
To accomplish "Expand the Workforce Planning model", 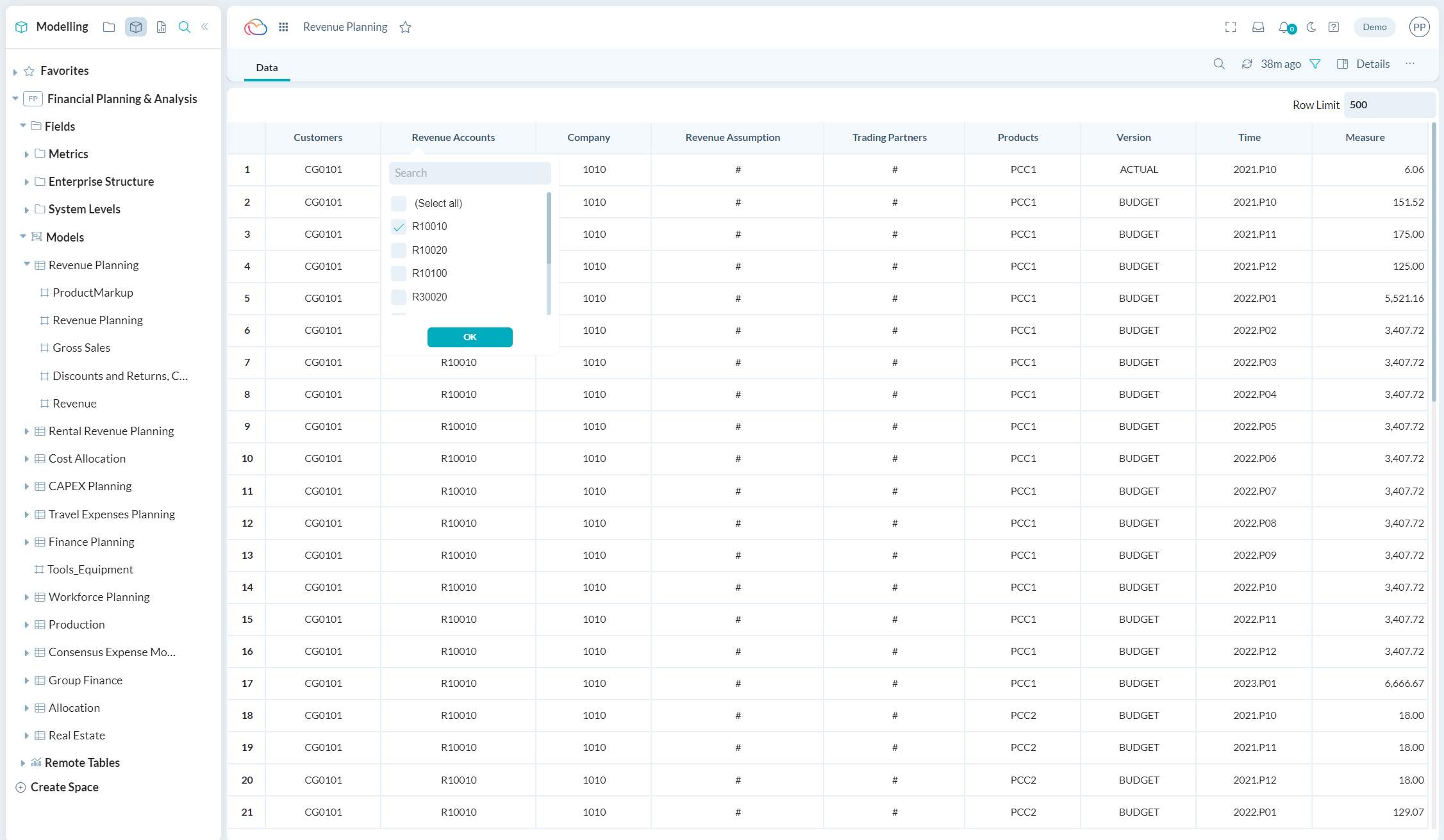I will tap(26, 597).
